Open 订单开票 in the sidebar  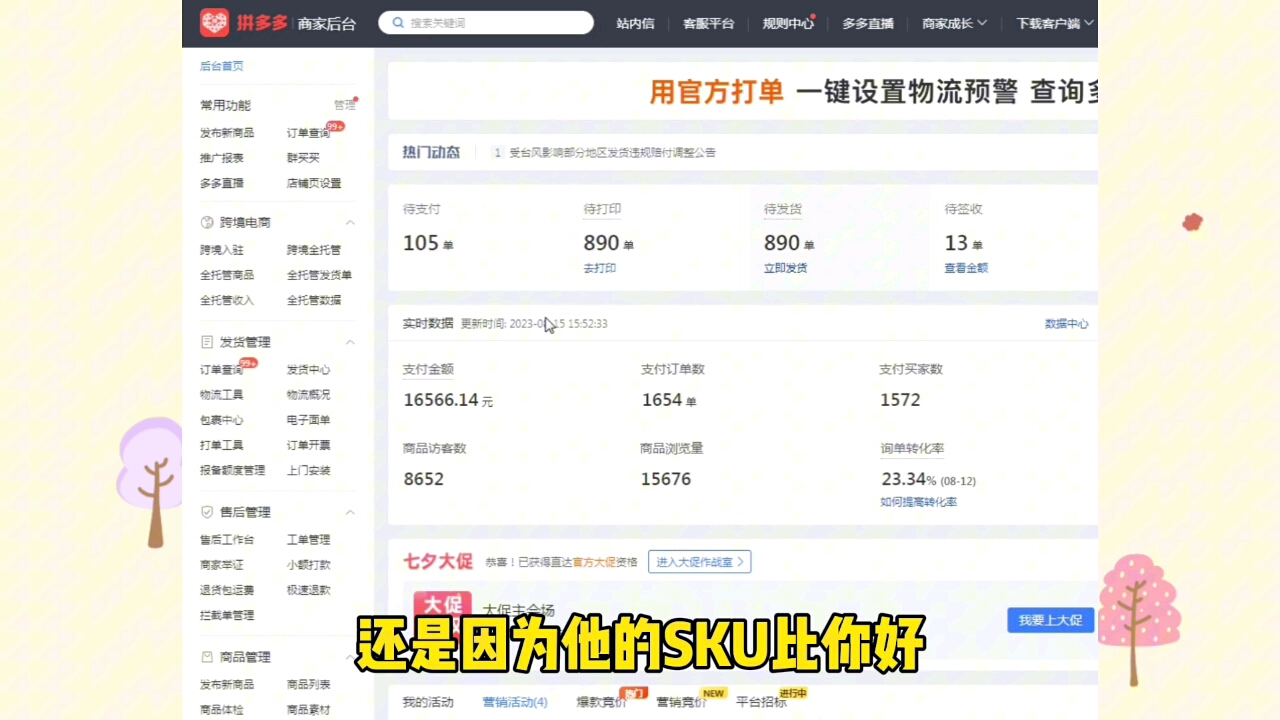[x=308, y=445]
